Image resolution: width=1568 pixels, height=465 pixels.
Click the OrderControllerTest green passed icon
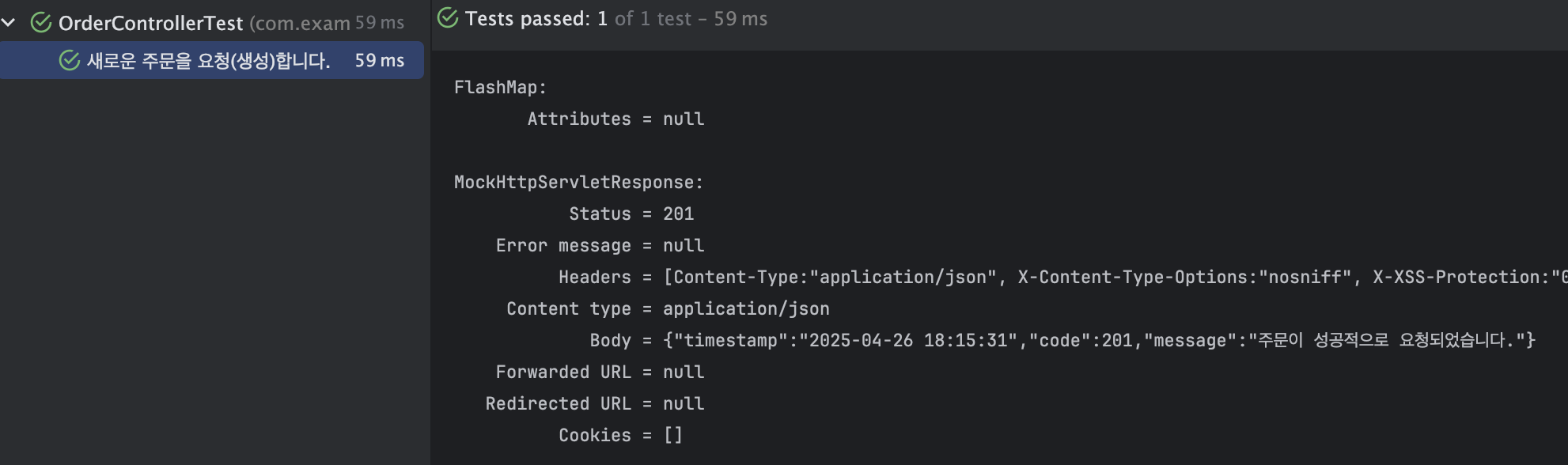click(x=41, y=23)
